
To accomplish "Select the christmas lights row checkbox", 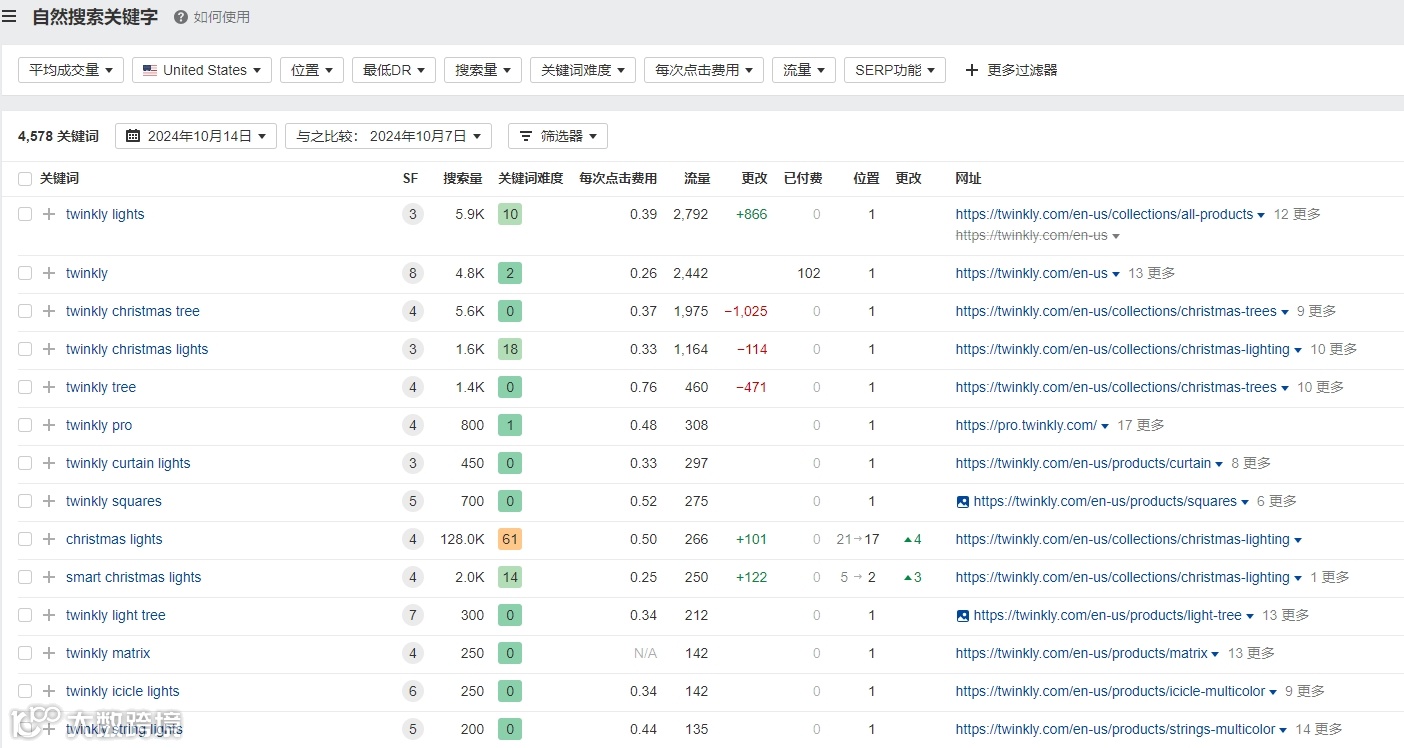I will pyautogui.click(x=25, y=539).
